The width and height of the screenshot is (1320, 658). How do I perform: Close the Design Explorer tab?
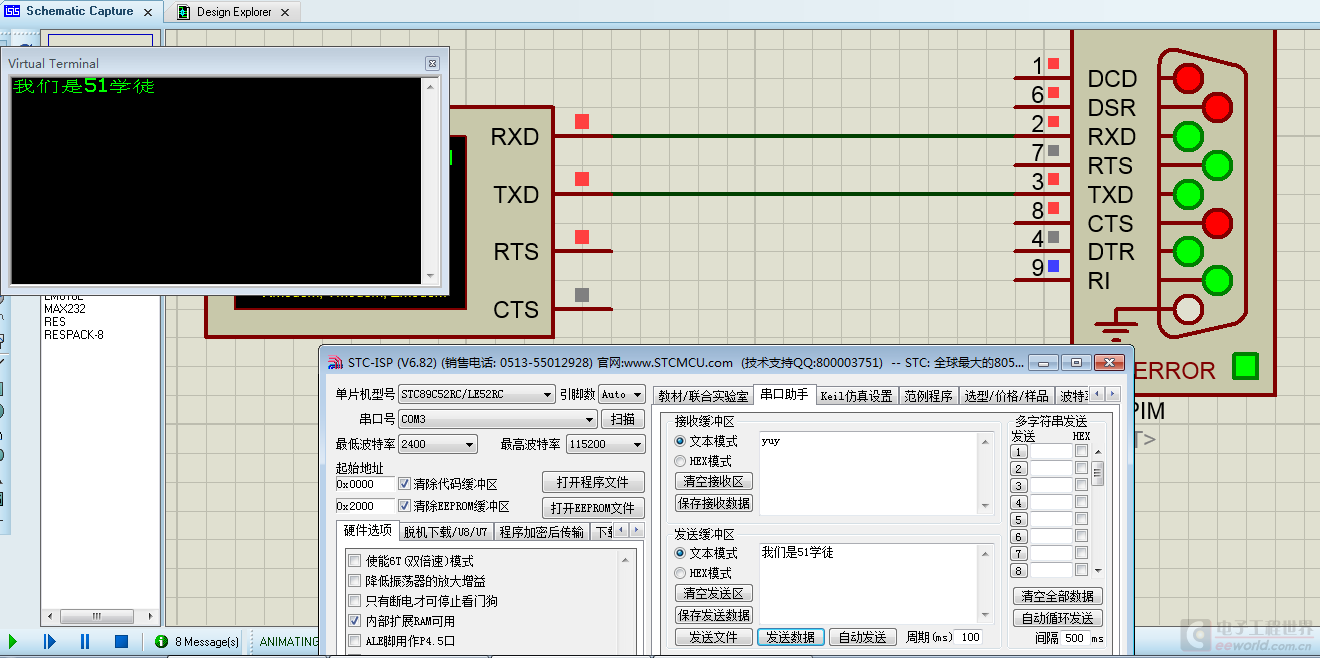(285, 12)
